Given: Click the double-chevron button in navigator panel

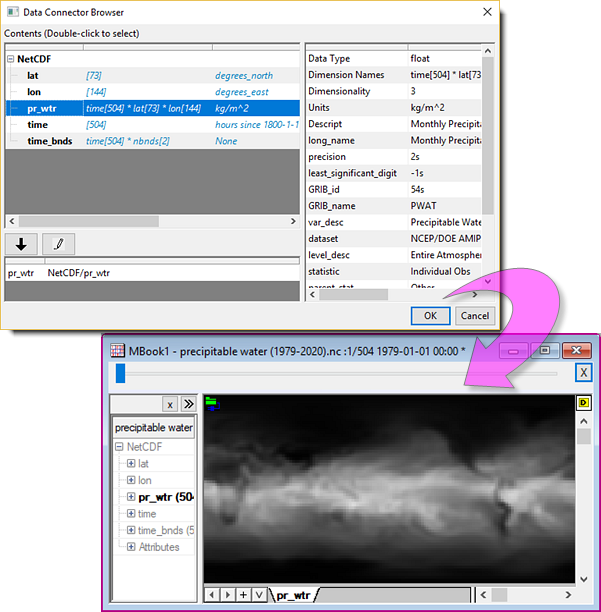Looking at the screenshot, I should coord(188,404).
